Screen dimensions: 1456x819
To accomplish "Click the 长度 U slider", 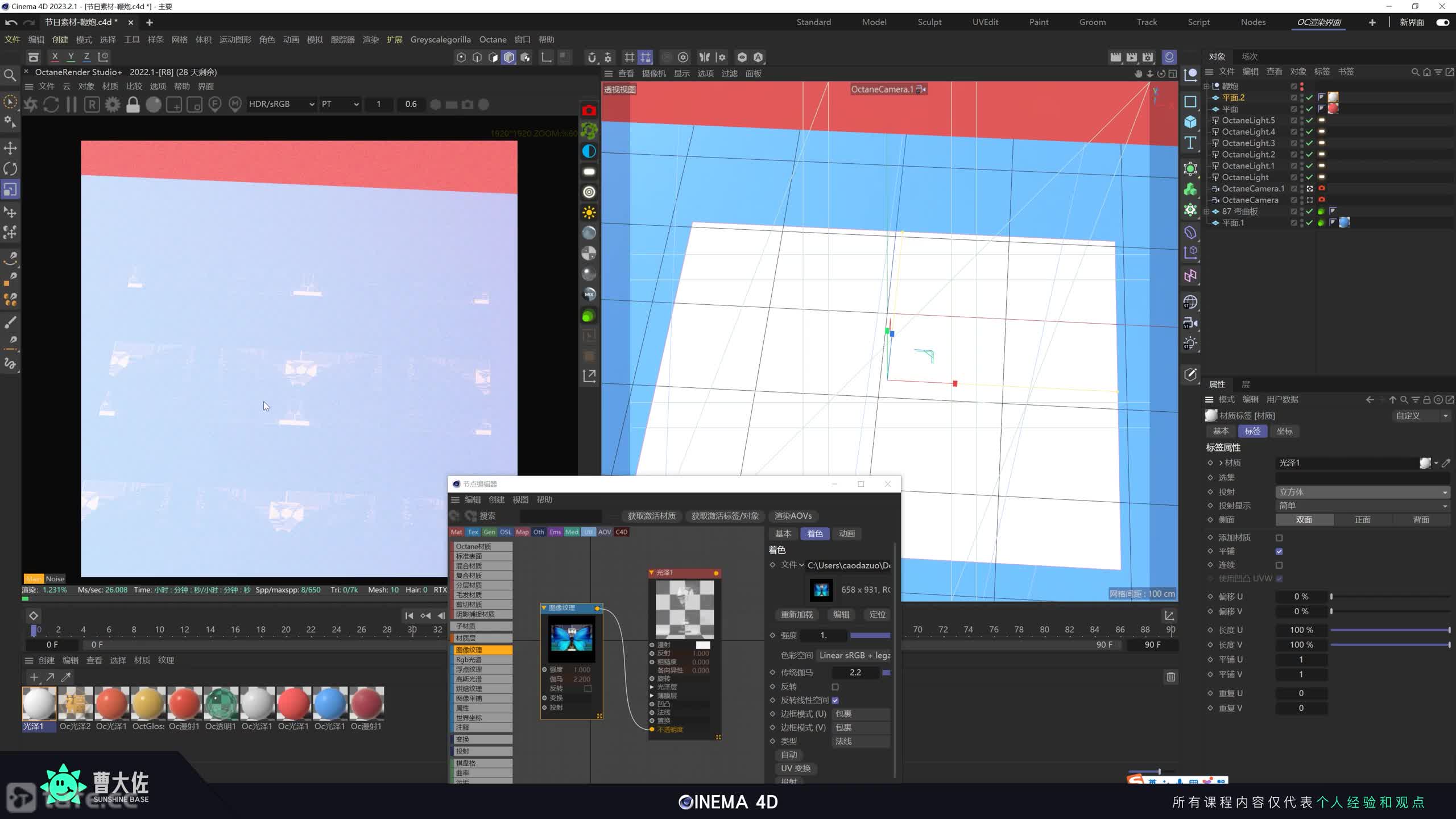I will pos(1389,630).
